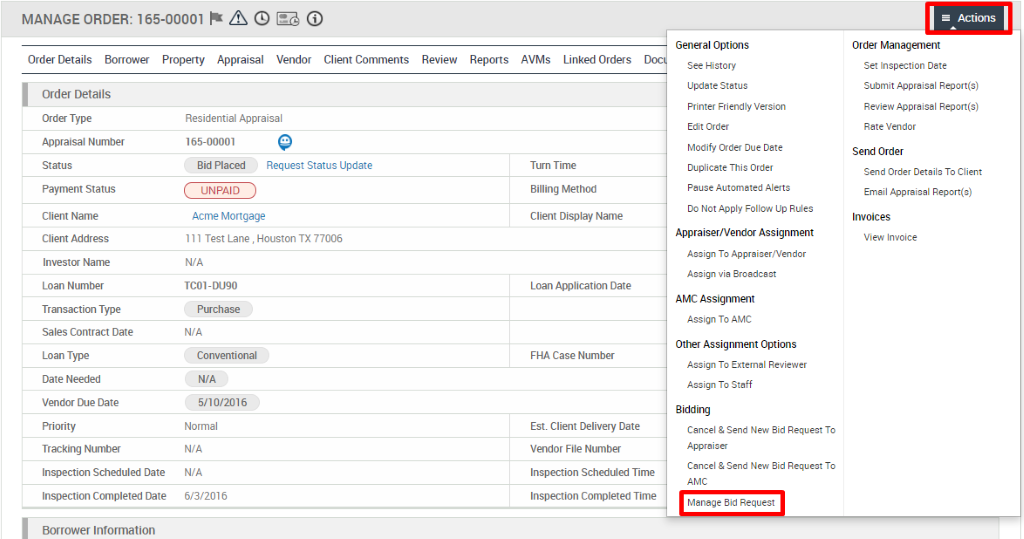Click the warning triangle icon in header
Image resolution: width=1024 pixels, height=539 pixels.
238,18
